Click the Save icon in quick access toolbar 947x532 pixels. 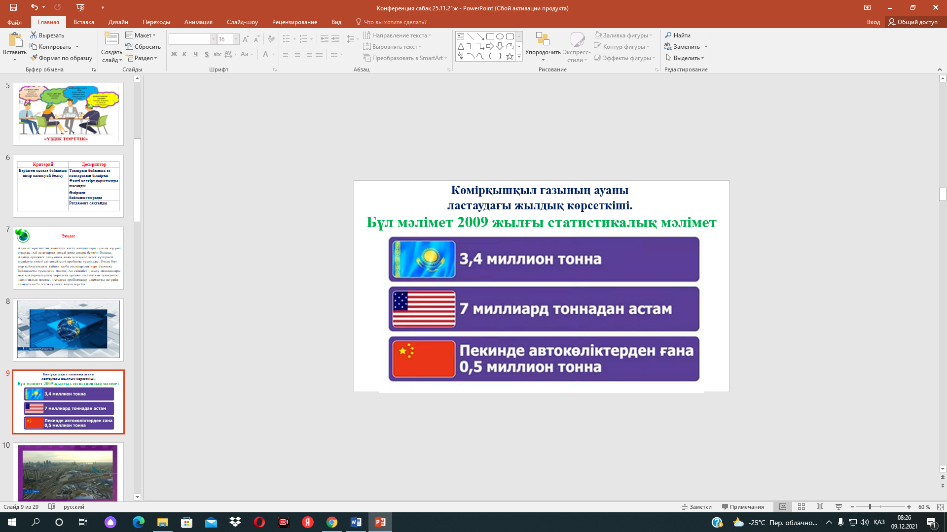[x=15, y=7]
